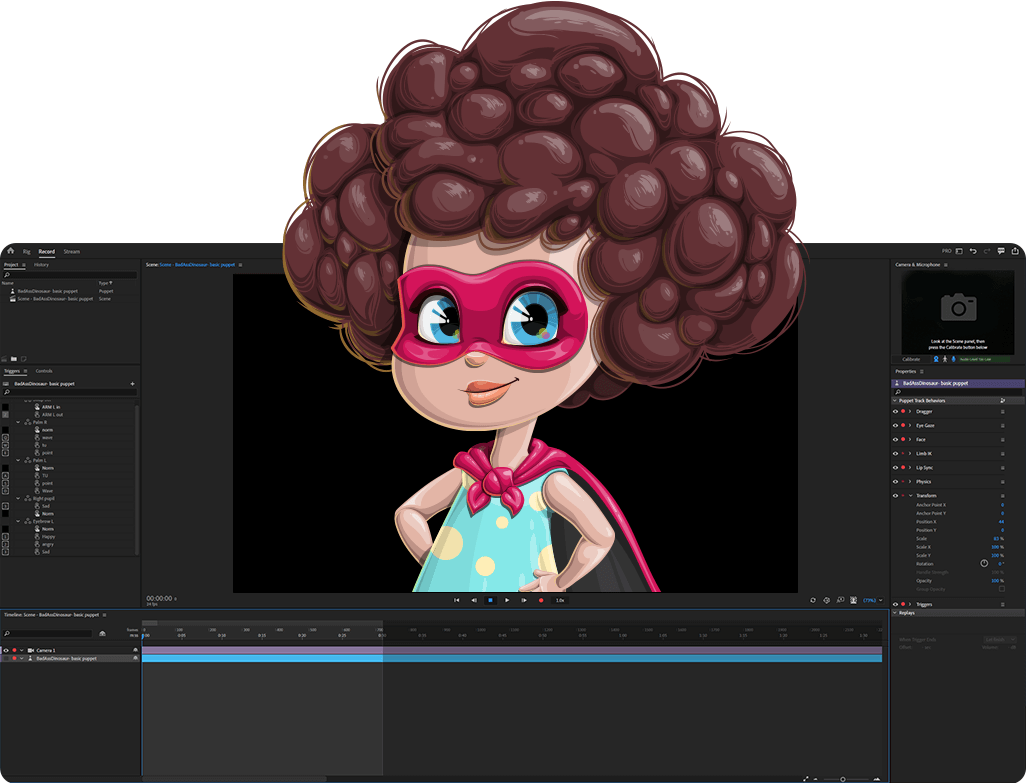Click the Play button in transport controls
The image size is (1026, 783).
(x=507, y=600)
